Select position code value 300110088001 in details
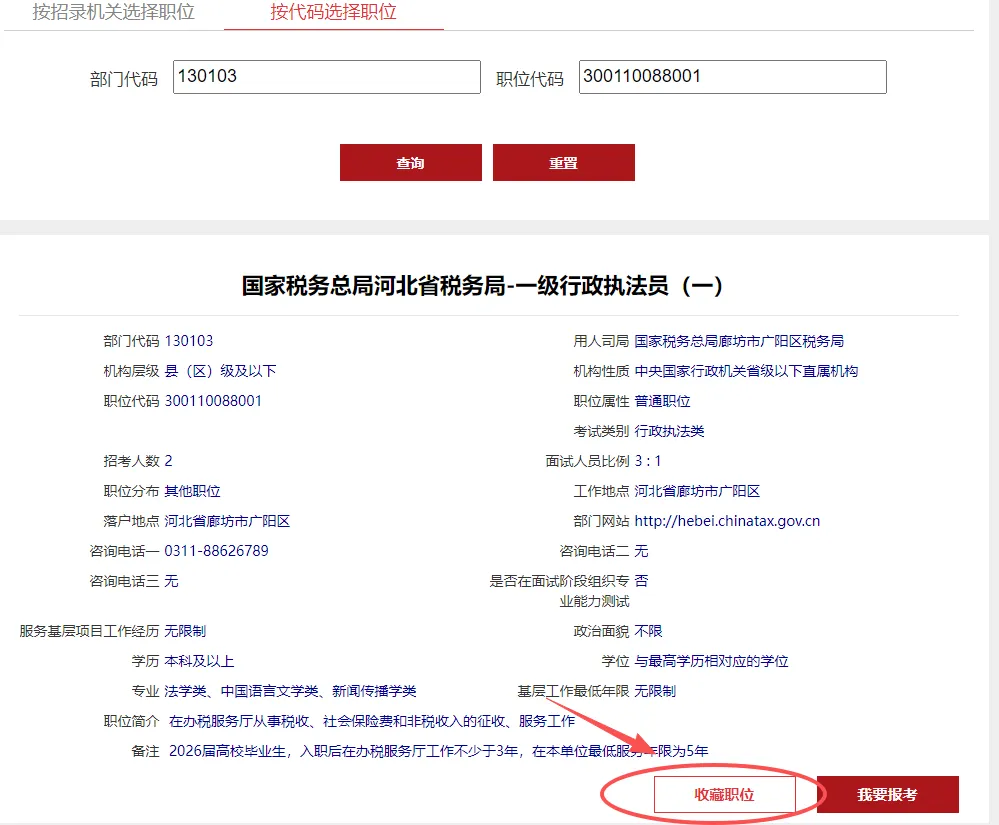This screenshot has height=825, width=999. tap(213, 401)
